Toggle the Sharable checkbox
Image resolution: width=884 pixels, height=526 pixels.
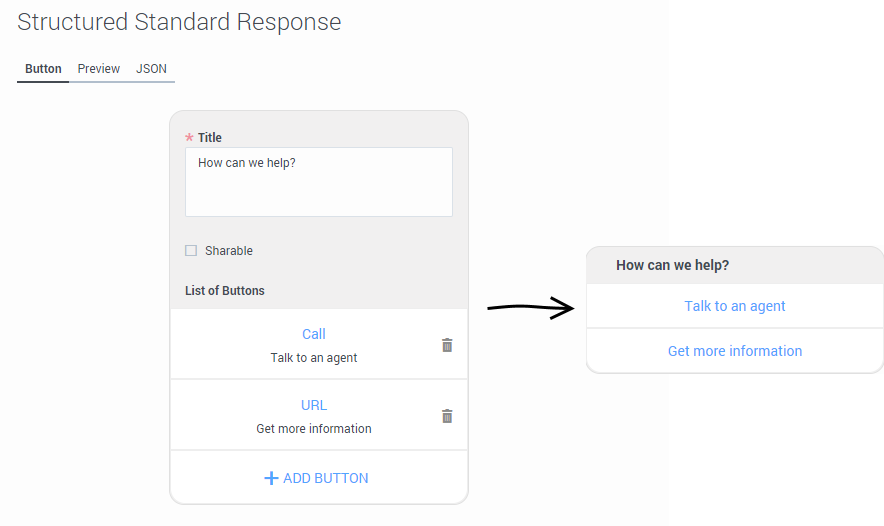tap(191, 251)
